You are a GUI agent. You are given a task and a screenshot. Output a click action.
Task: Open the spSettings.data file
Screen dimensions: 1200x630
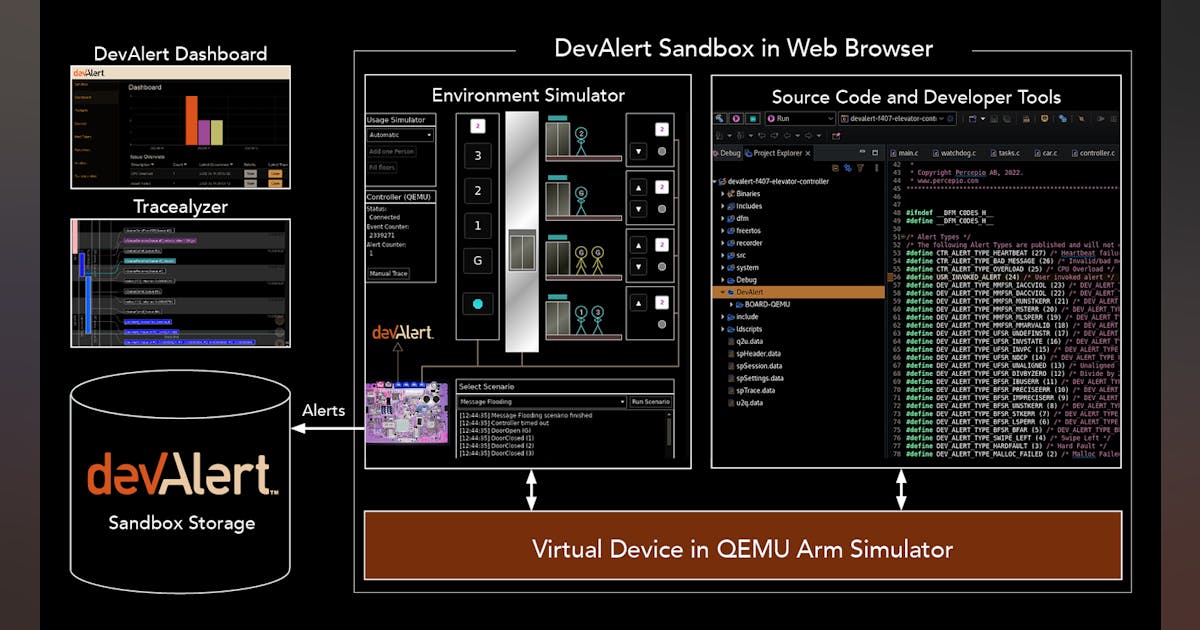(x=758, y=378)
